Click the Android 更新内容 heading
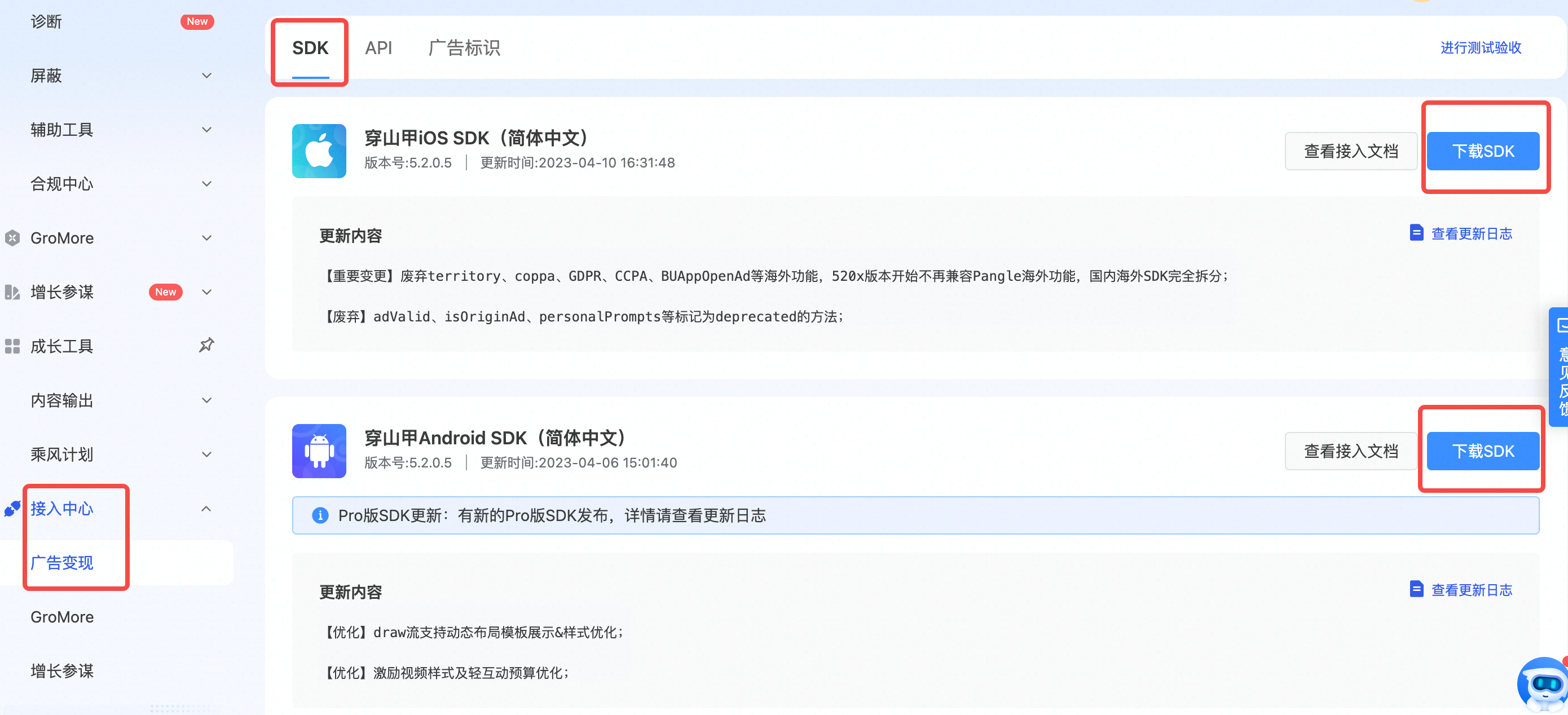The image size is (1568, 715). pos(351,592)
